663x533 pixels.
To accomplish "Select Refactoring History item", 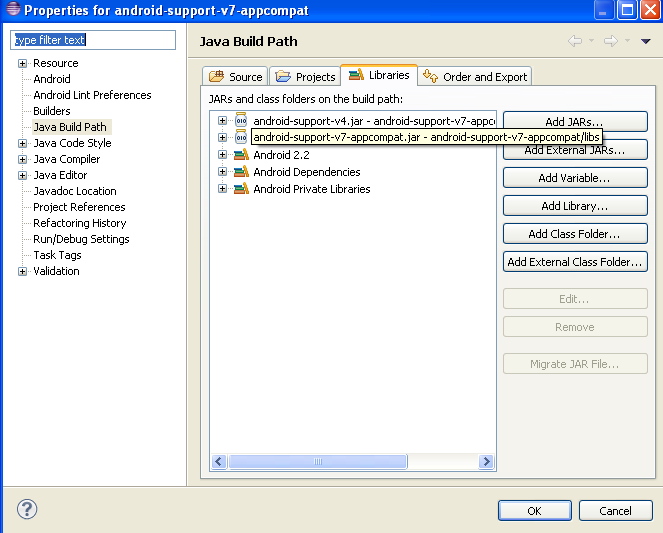I will 80,223.
